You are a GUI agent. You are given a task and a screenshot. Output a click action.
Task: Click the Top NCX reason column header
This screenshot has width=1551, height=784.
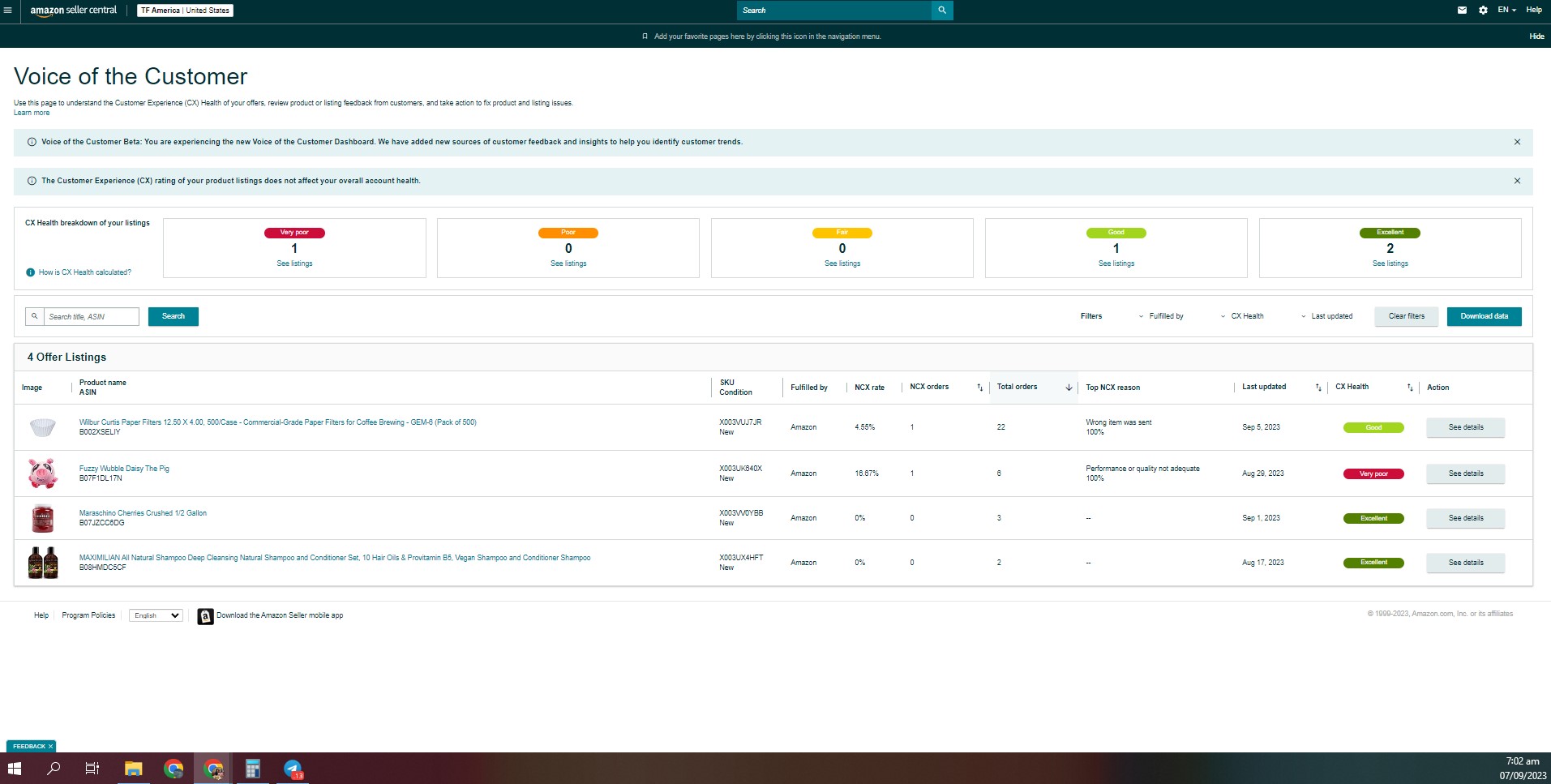pos(1112,388)
